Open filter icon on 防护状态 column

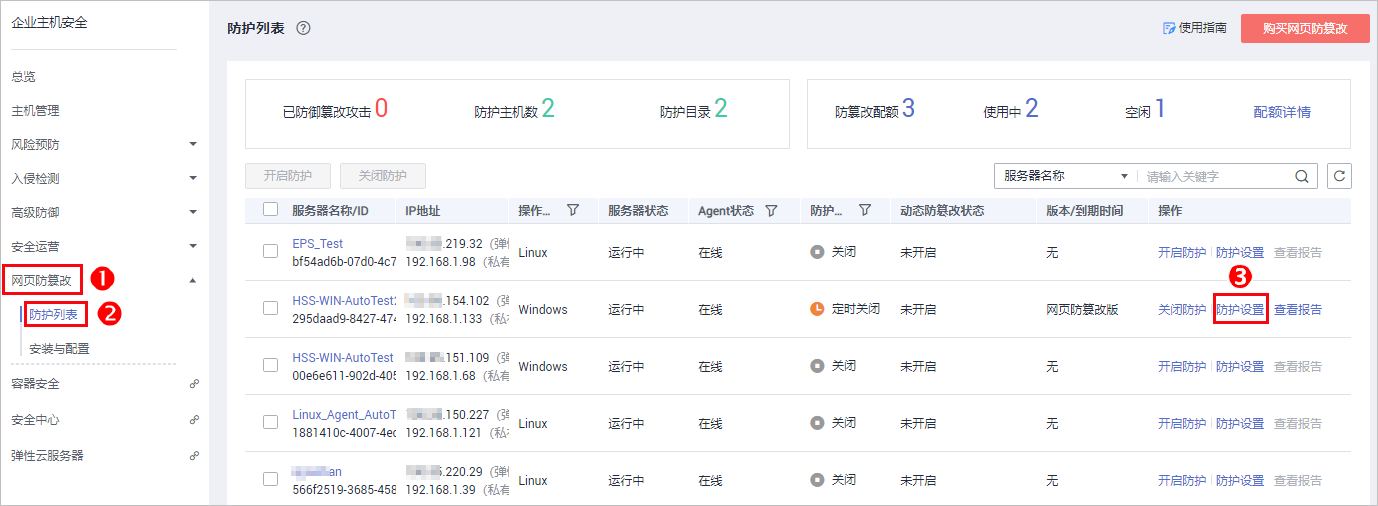tap(865, 211)
